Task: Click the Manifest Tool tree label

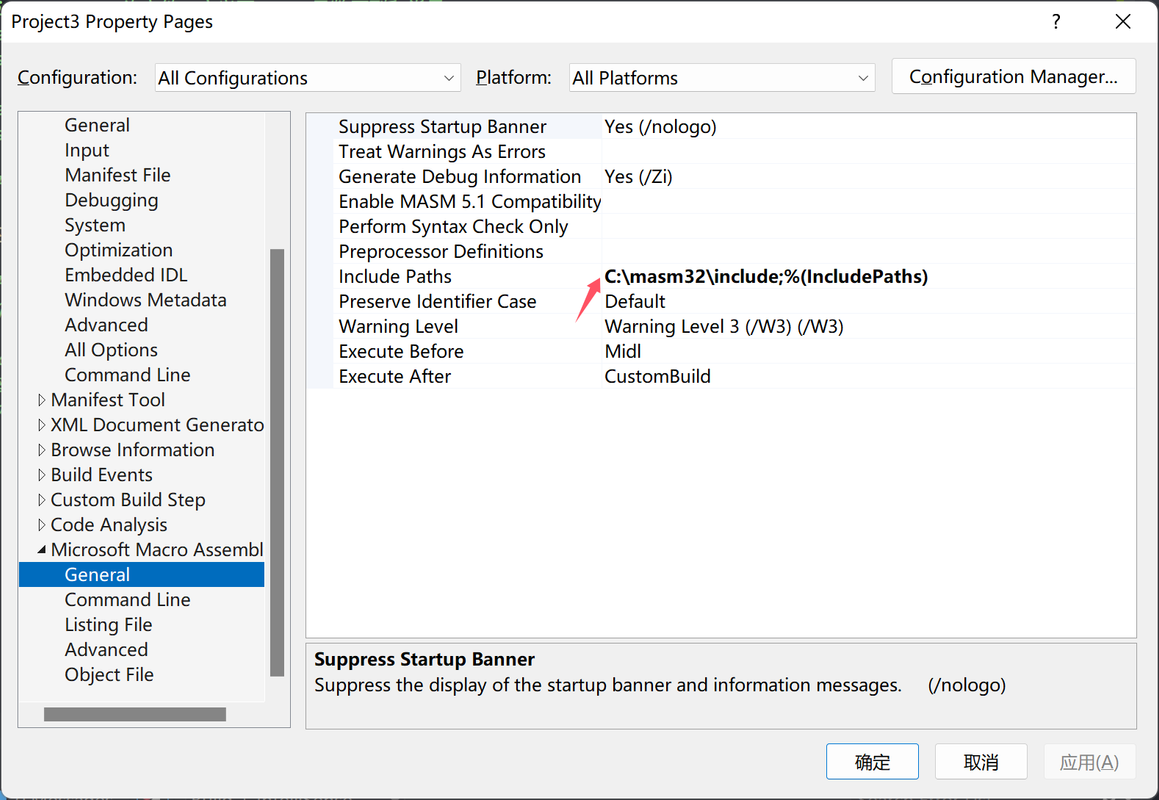Action: [107, 400]
